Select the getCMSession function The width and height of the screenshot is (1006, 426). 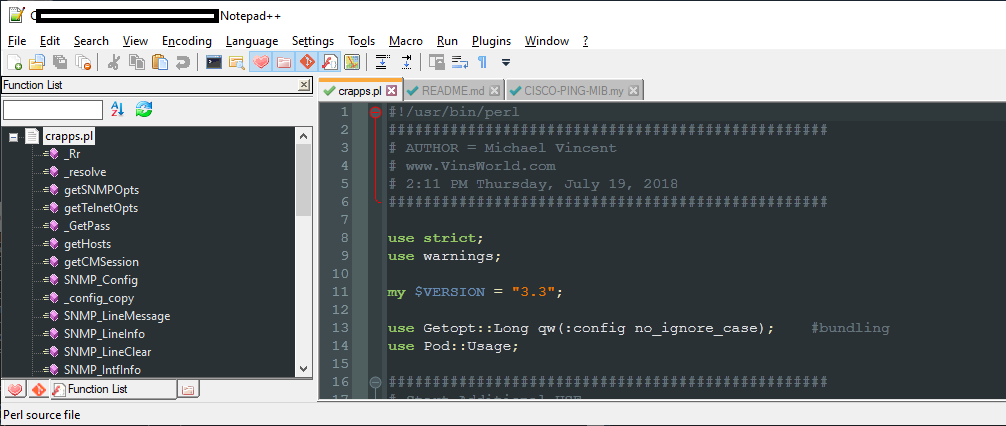[x=101, y=262]
